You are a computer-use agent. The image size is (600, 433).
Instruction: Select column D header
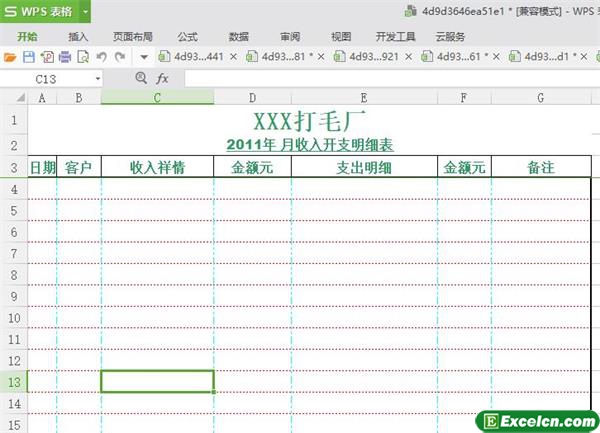coord(253,98)
